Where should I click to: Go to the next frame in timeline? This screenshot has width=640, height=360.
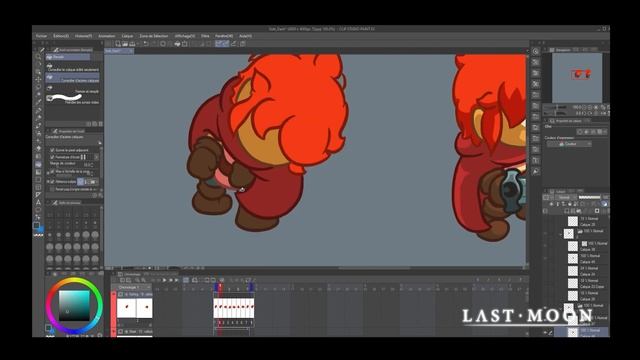tap(171, 280)
